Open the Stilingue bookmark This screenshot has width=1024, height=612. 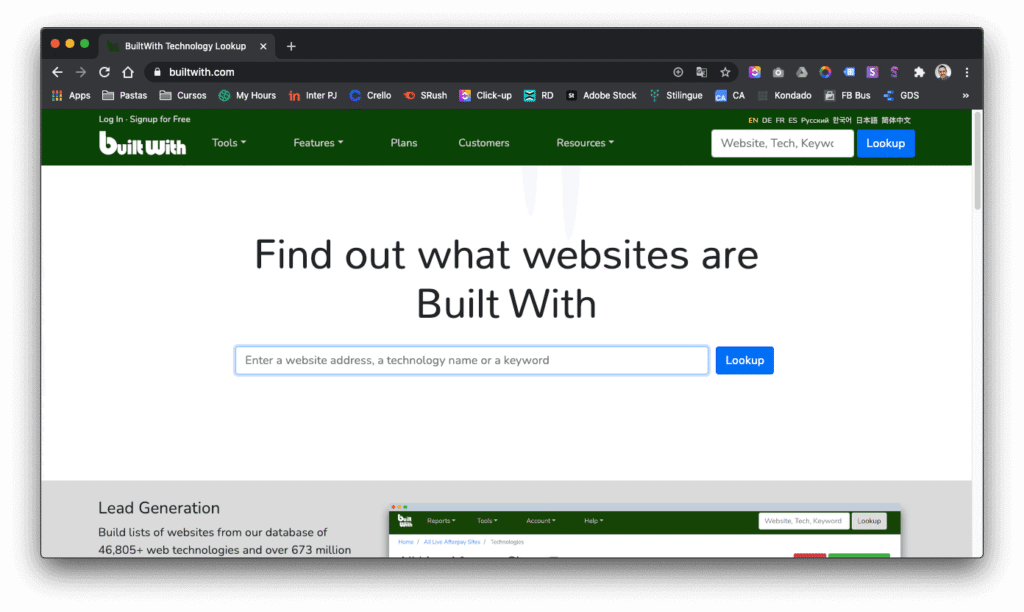[676, 95]
